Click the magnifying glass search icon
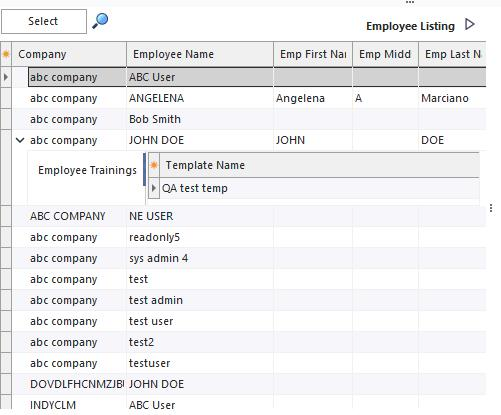Viewport: 501px width, 415px height. pyautogui.click(x=100, y=21)
